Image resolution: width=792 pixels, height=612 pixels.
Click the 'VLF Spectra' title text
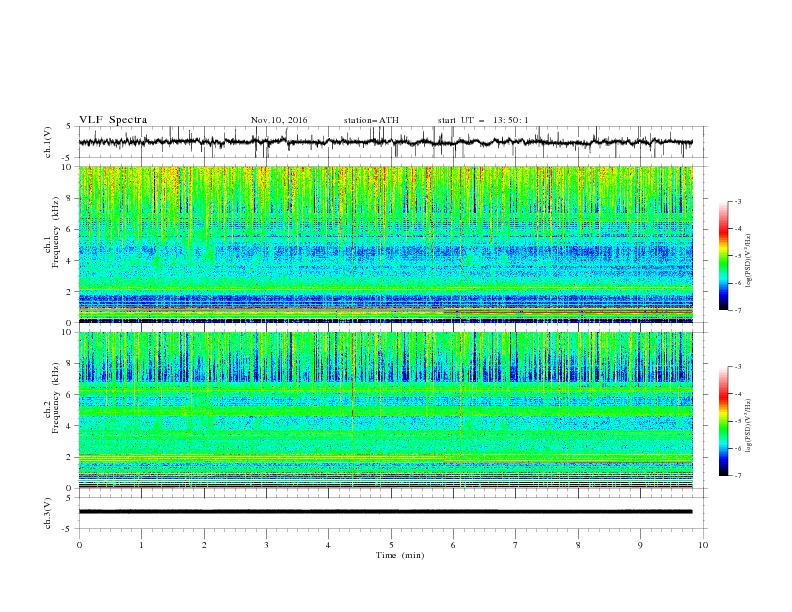(113, 120)
